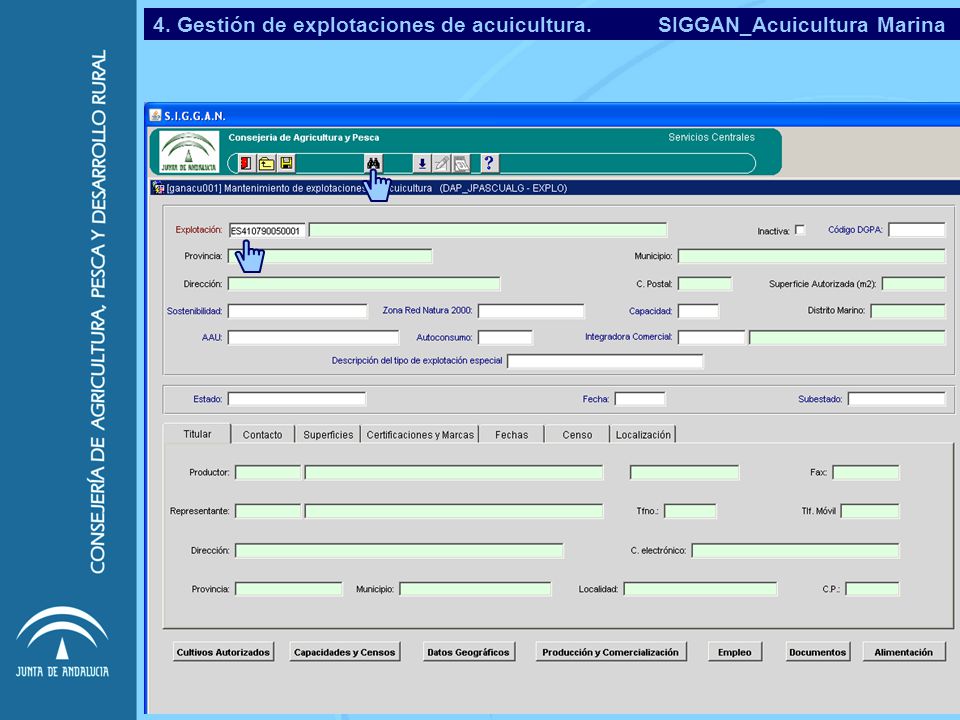960x720 pixels.
Task: Focus the Distrito Marino field
Action: (908, 311)
